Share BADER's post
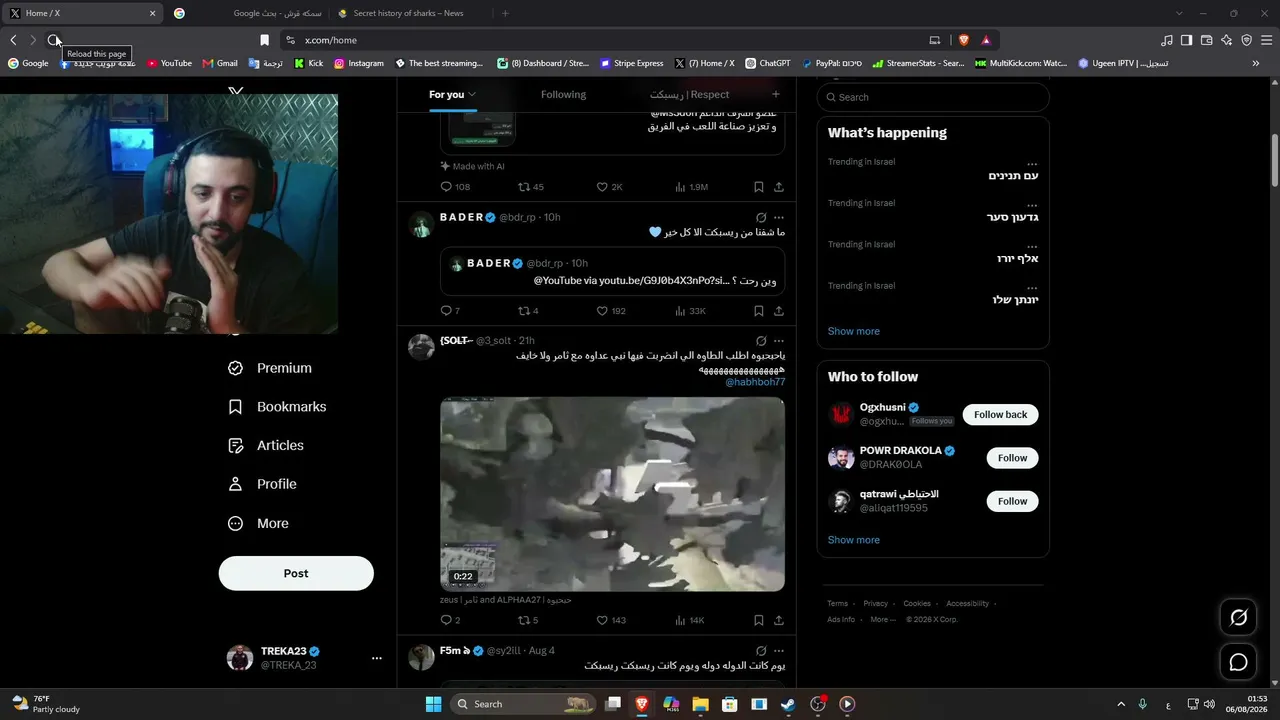This screenshot has width=1280, height=720. click(x=779, y=311)
